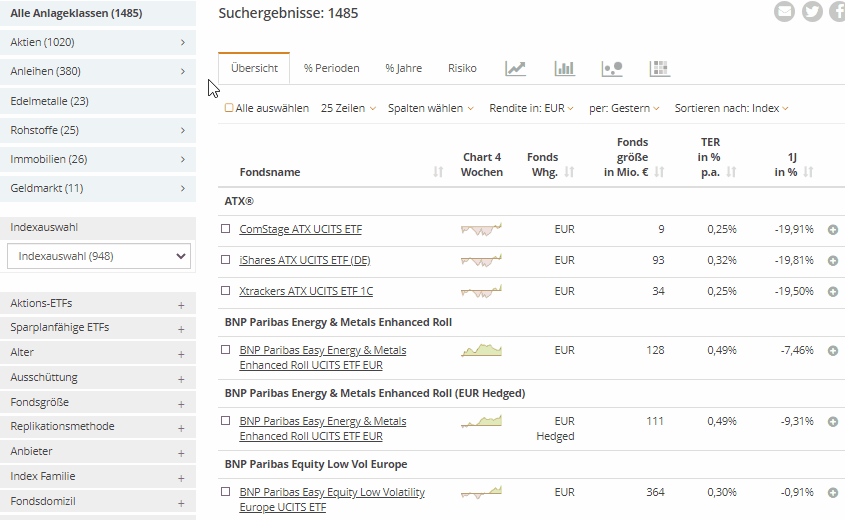Click ComStage ATX 4-week chart thumbnail
The image size is (845, 520).
click(x=481, y=229)
